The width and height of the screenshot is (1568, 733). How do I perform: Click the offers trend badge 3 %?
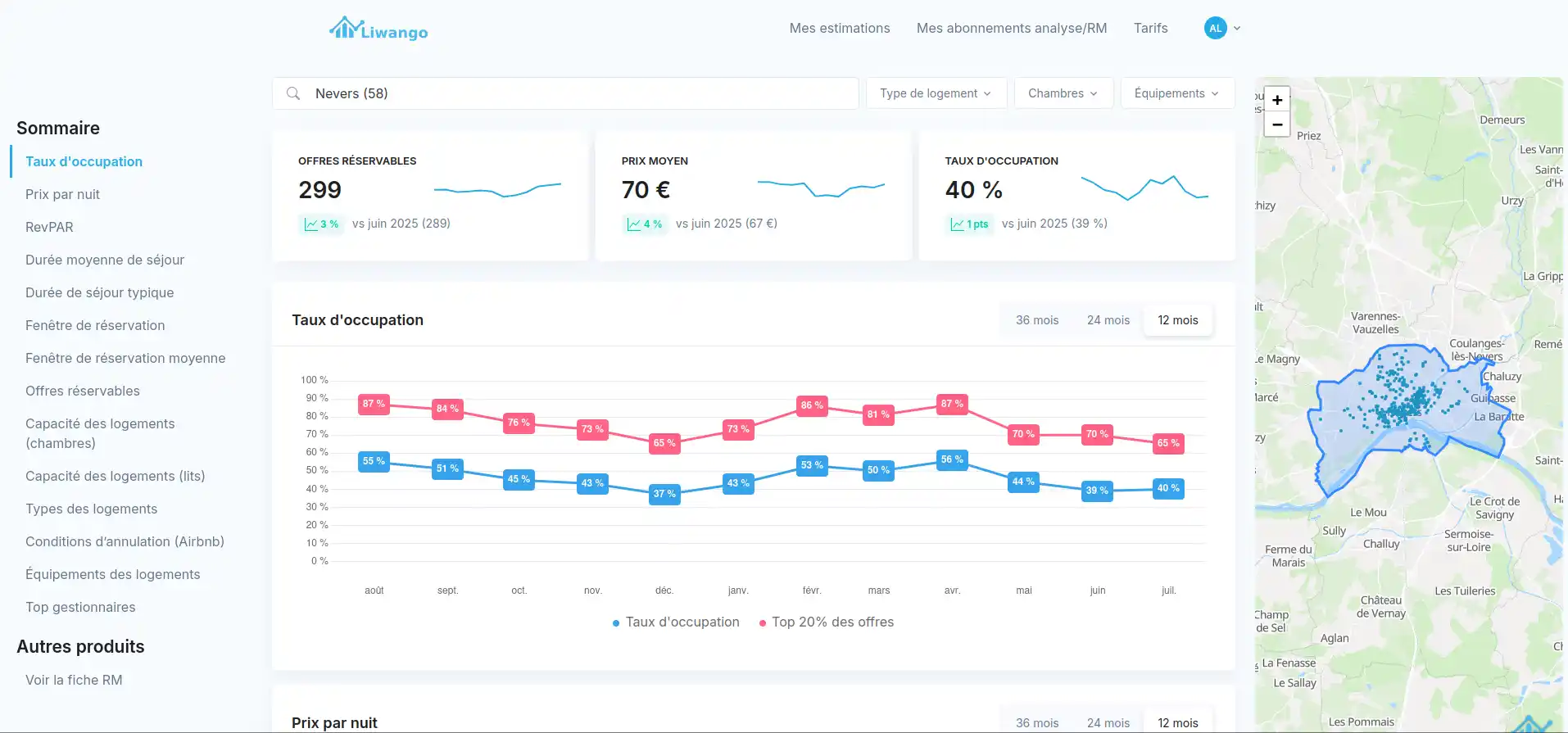point(321,224)
